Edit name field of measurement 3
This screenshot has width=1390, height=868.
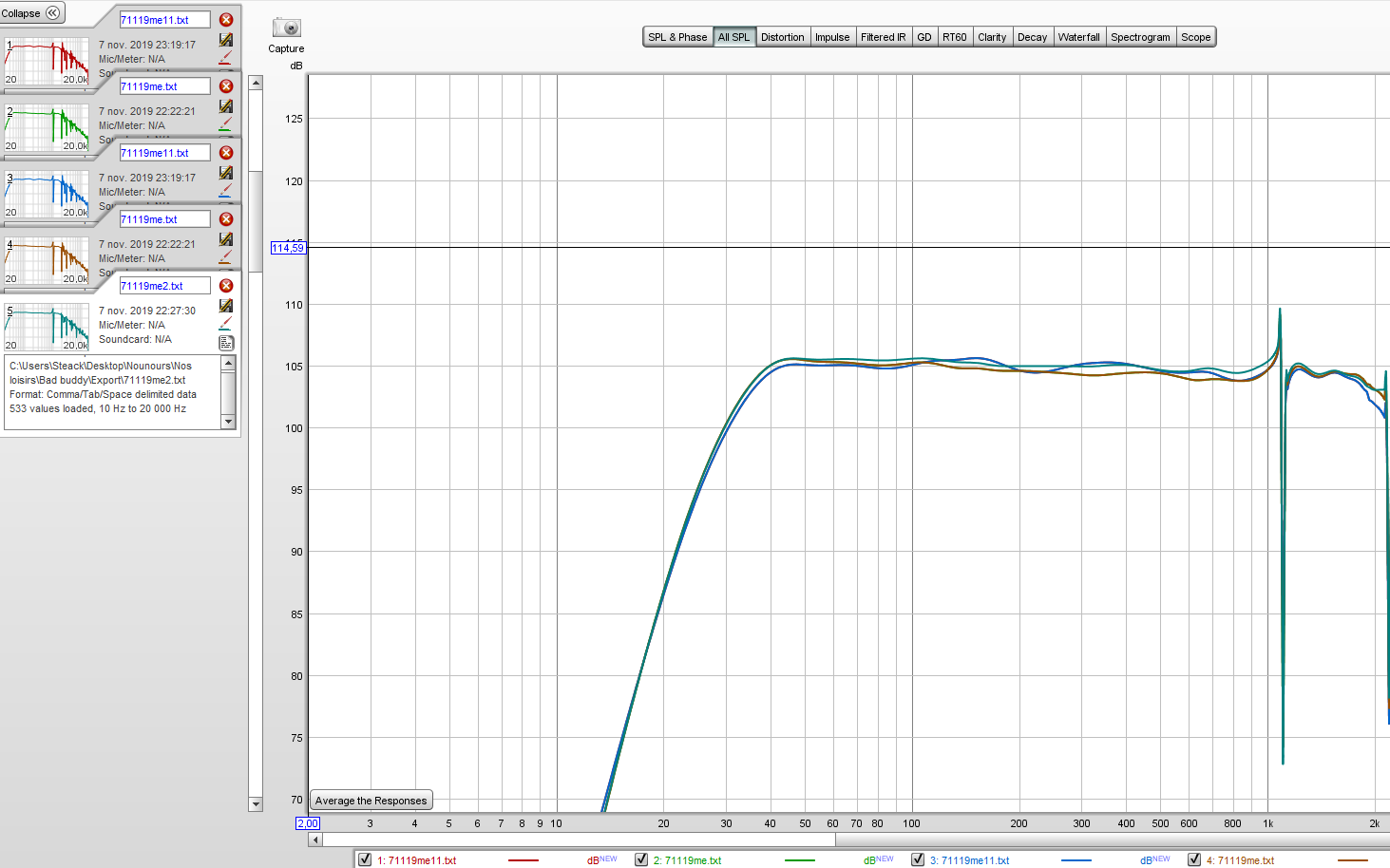(164, 153)
